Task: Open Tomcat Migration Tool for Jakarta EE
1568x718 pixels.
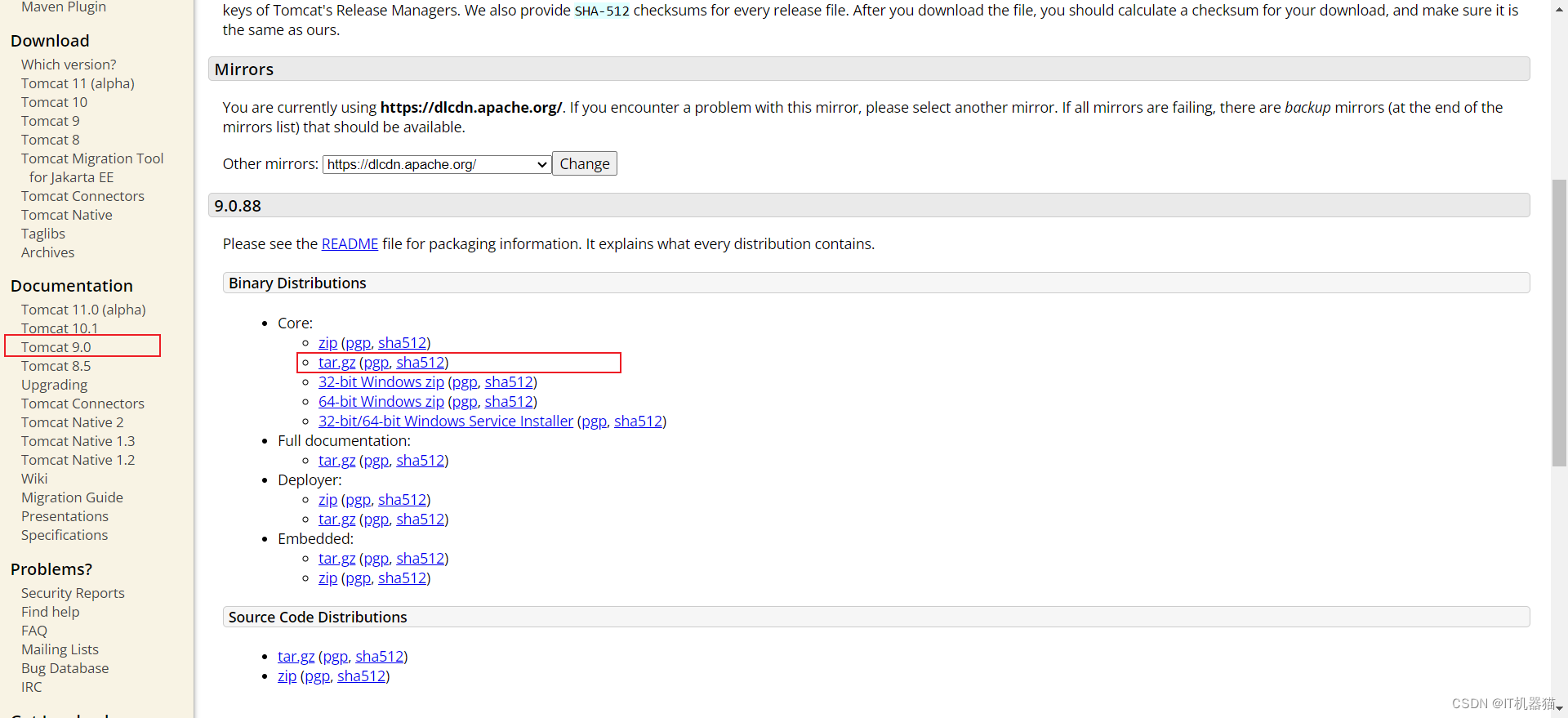Action: (x=92, y=167)
